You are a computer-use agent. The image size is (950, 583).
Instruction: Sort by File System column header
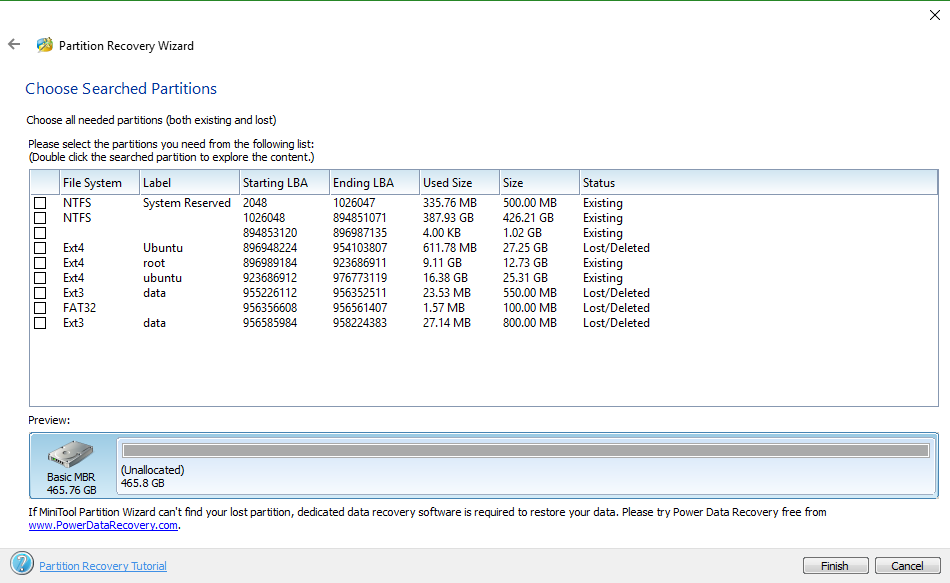[x=99, y=182]
